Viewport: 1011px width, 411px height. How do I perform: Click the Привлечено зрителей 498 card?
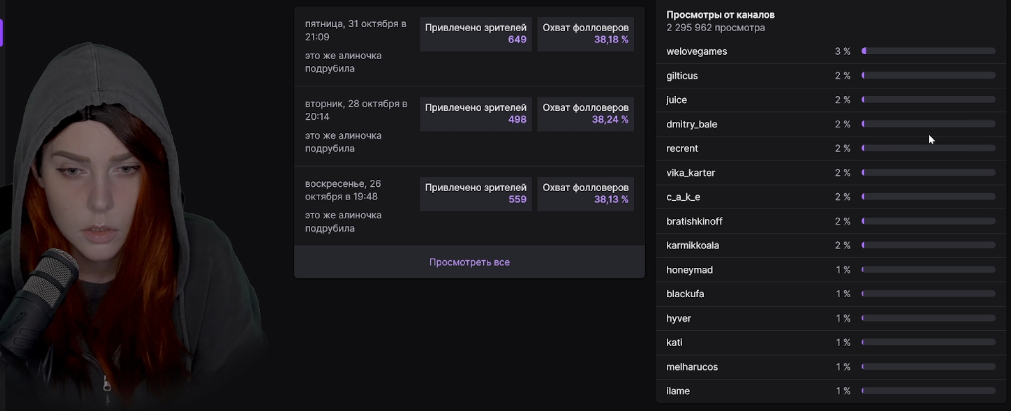[x=475, y=113]
